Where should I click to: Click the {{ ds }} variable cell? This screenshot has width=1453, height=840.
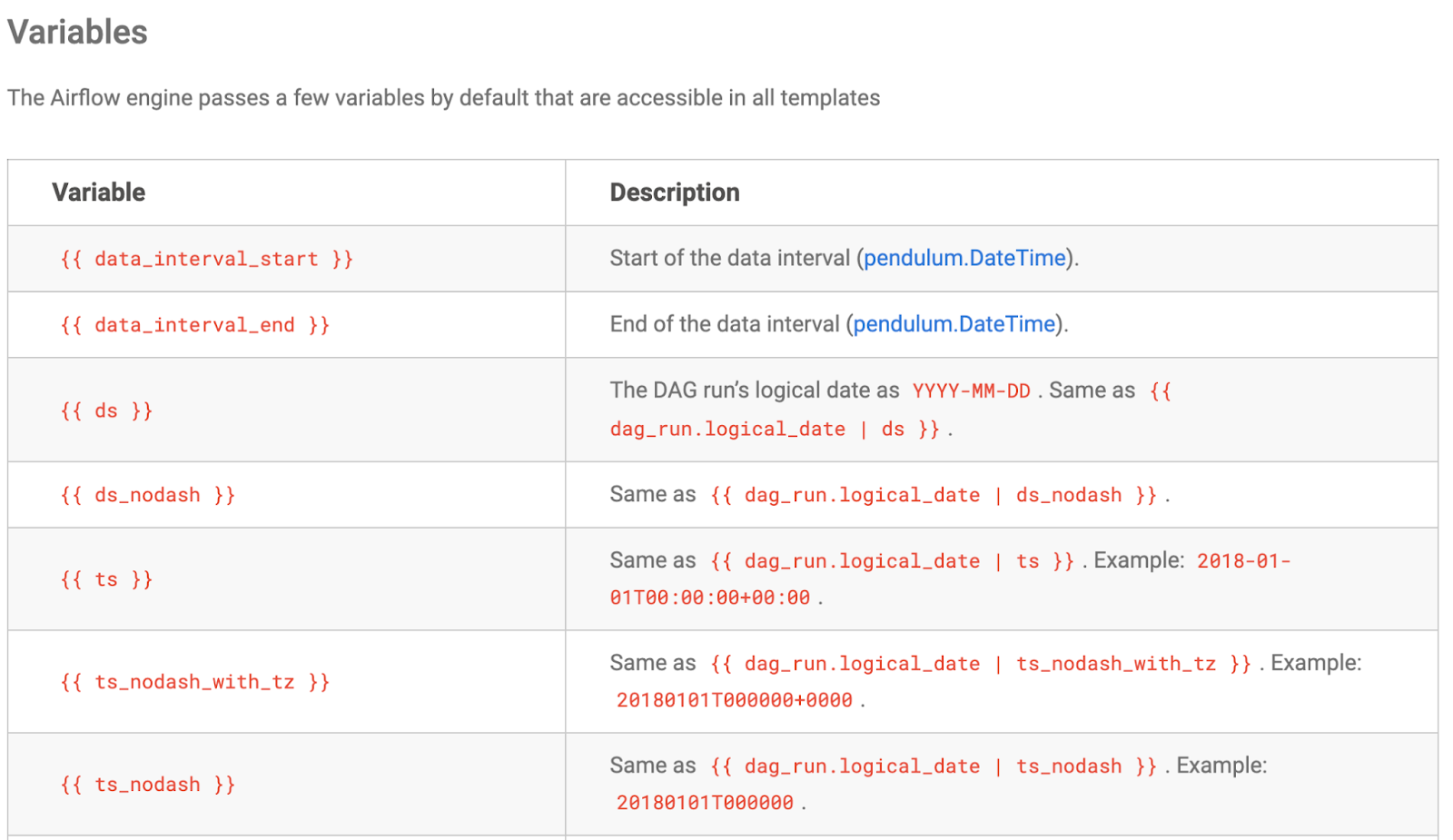tap(106, 410)
